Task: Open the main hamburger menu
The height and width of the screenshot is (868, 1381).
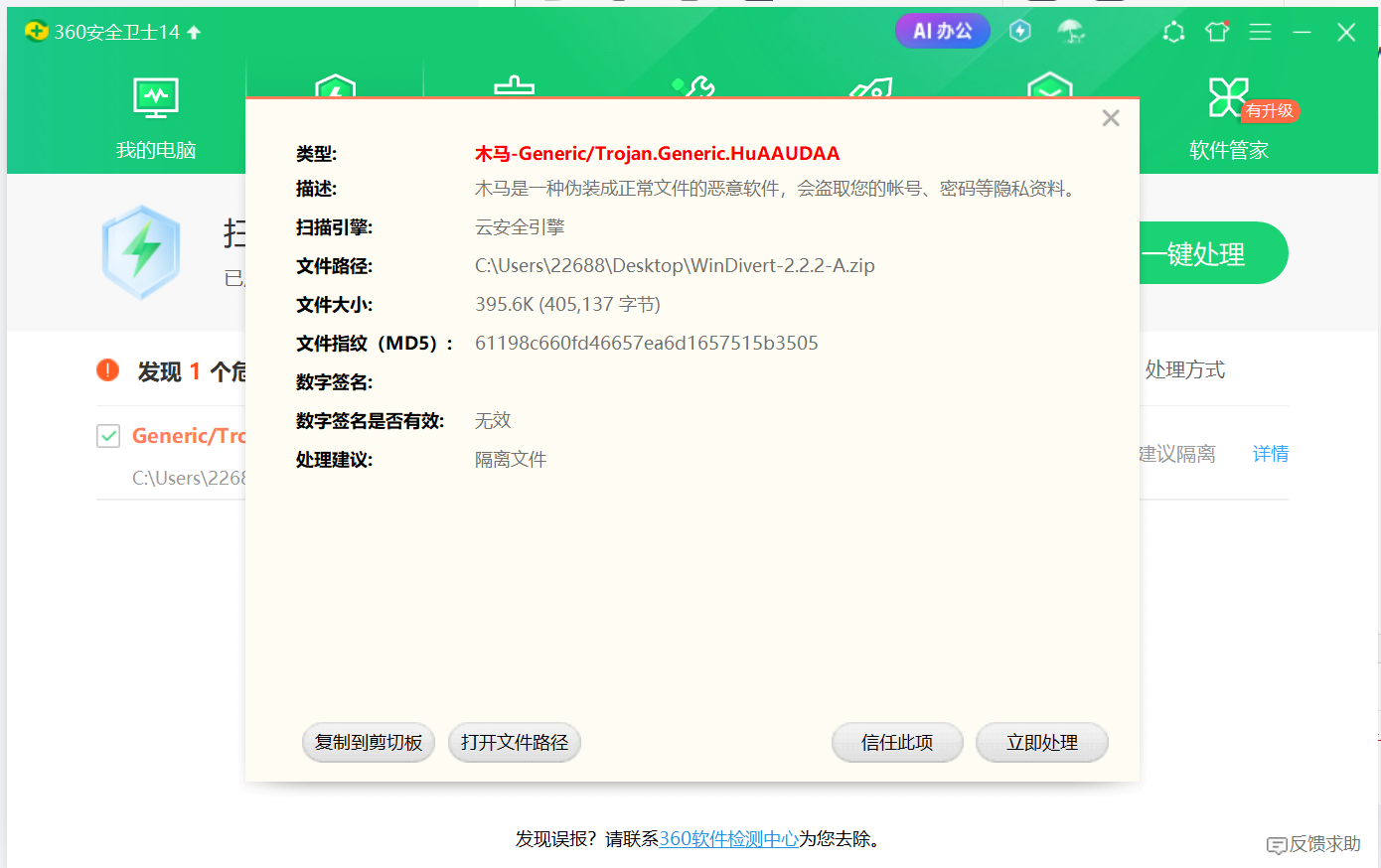Action: point(1260,32)
